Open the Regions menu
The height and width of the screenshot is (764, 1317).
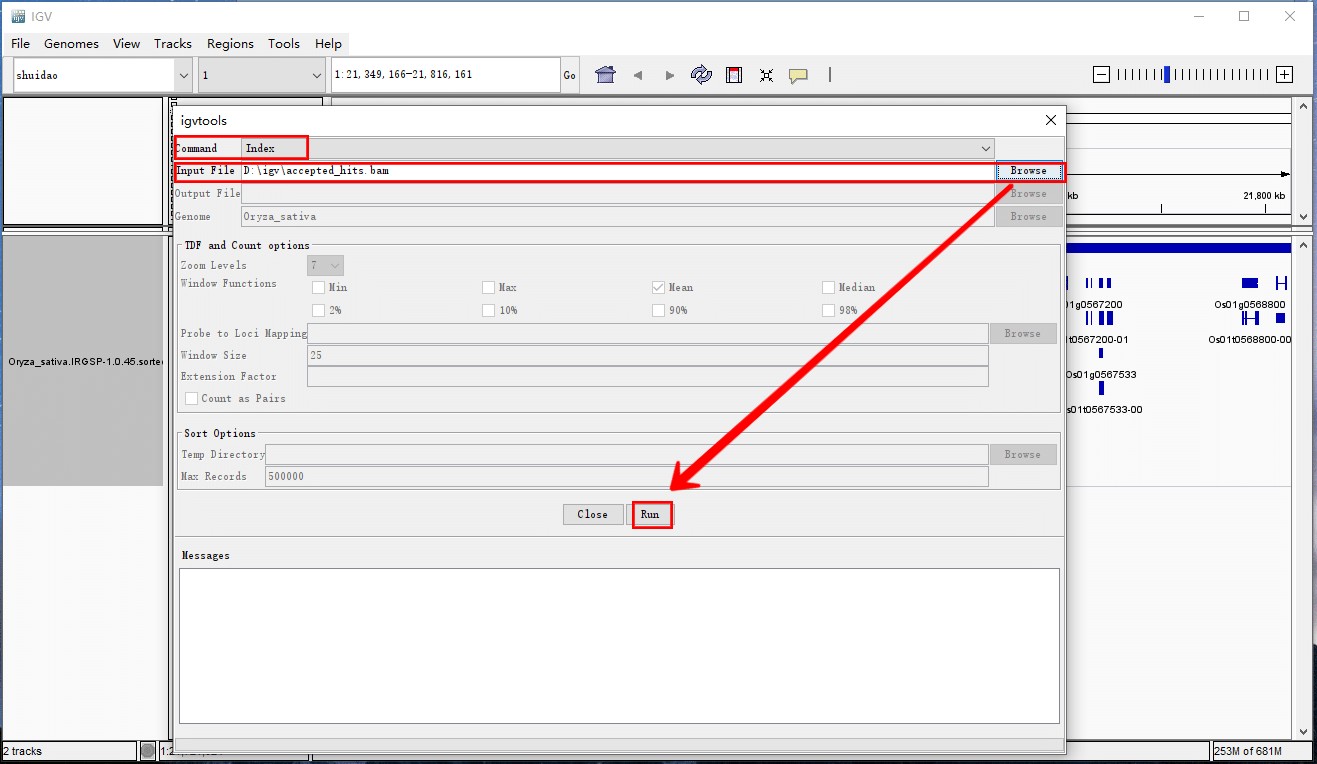[230, 44]
